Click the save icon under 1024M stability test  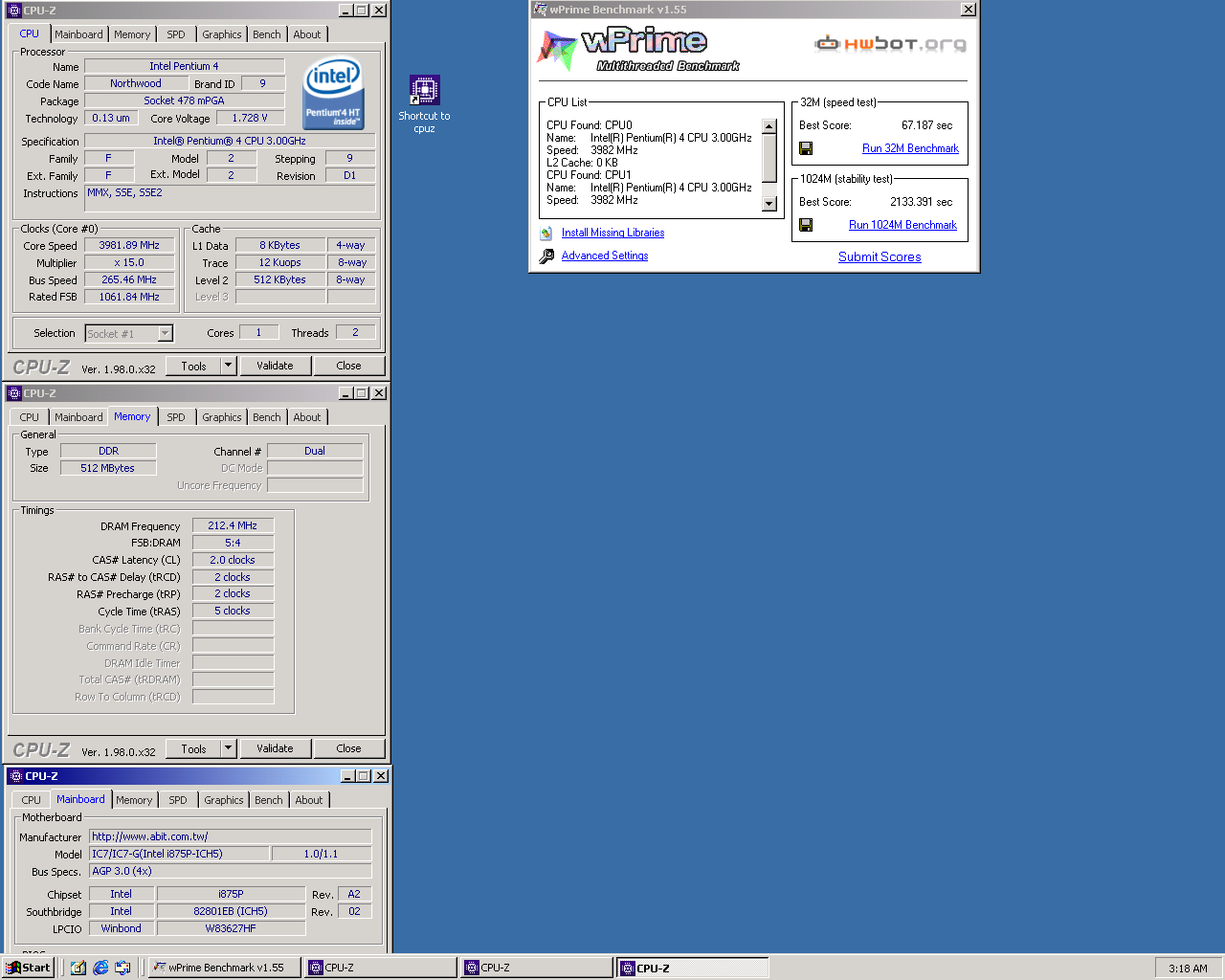pyautogui.click(x=806, y=225)
